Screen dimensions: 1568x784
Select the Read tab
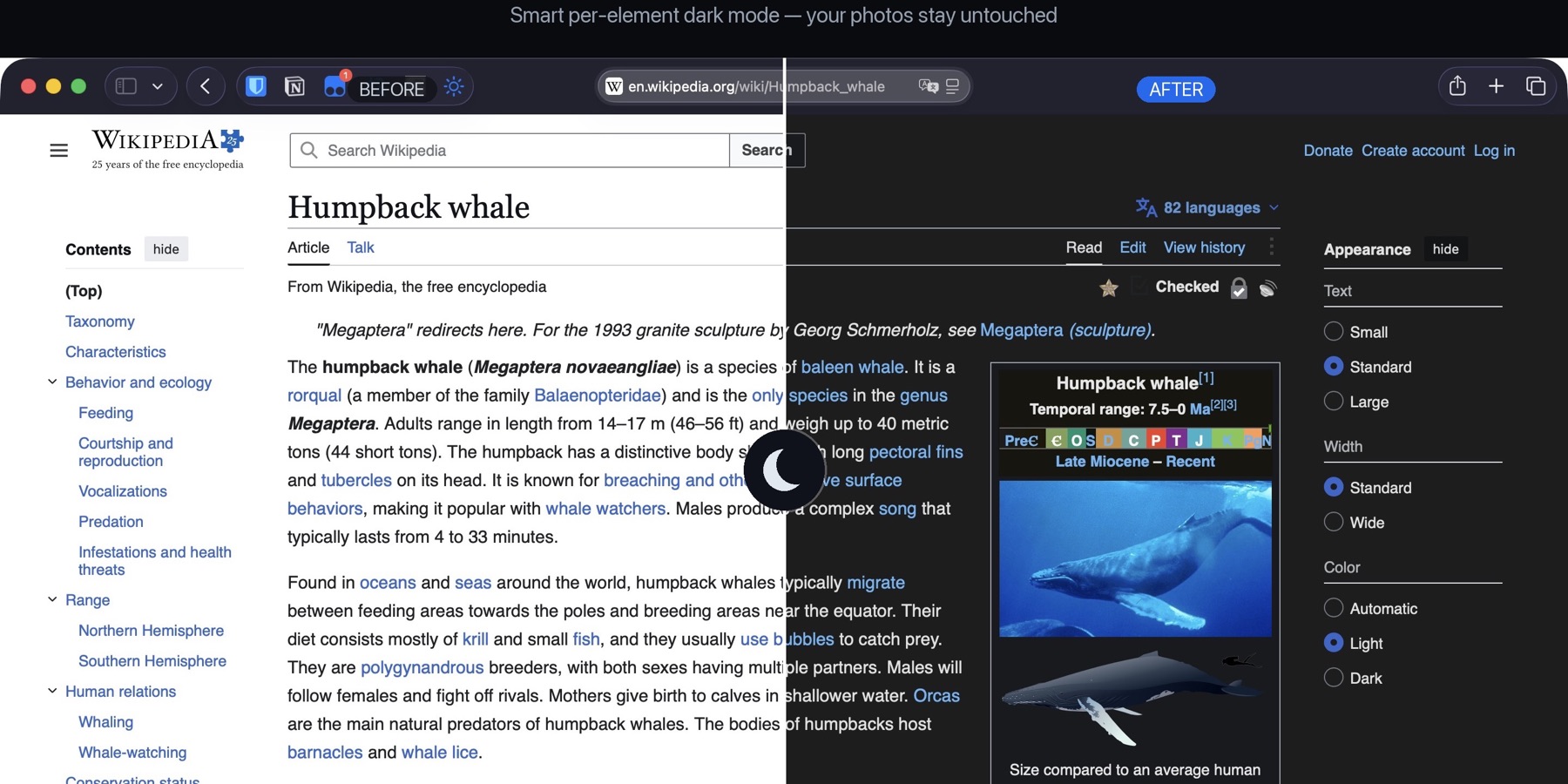(1084, 247)
